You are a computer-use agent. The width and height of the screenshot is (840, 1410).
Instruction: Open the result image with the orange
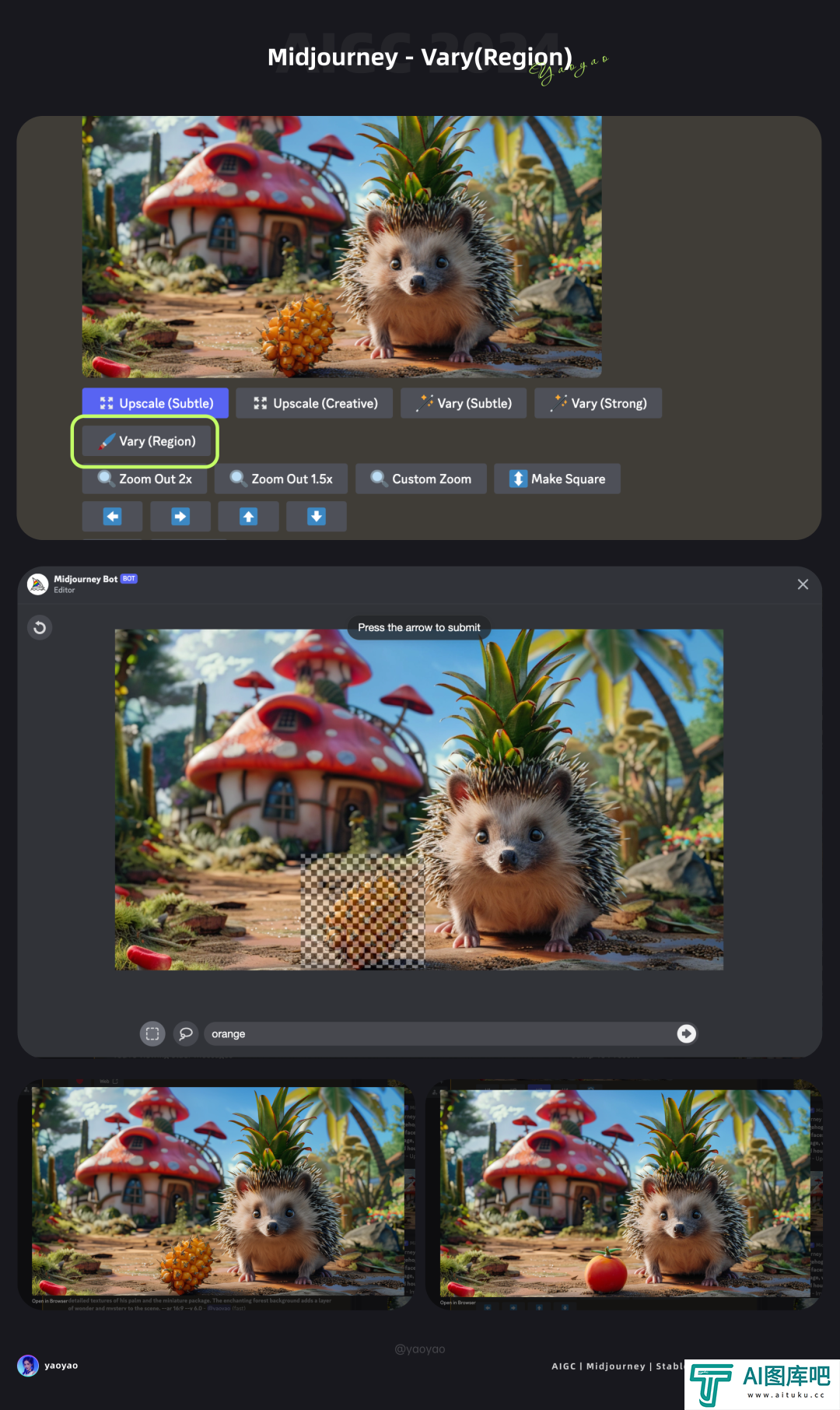pos(625,1193)
